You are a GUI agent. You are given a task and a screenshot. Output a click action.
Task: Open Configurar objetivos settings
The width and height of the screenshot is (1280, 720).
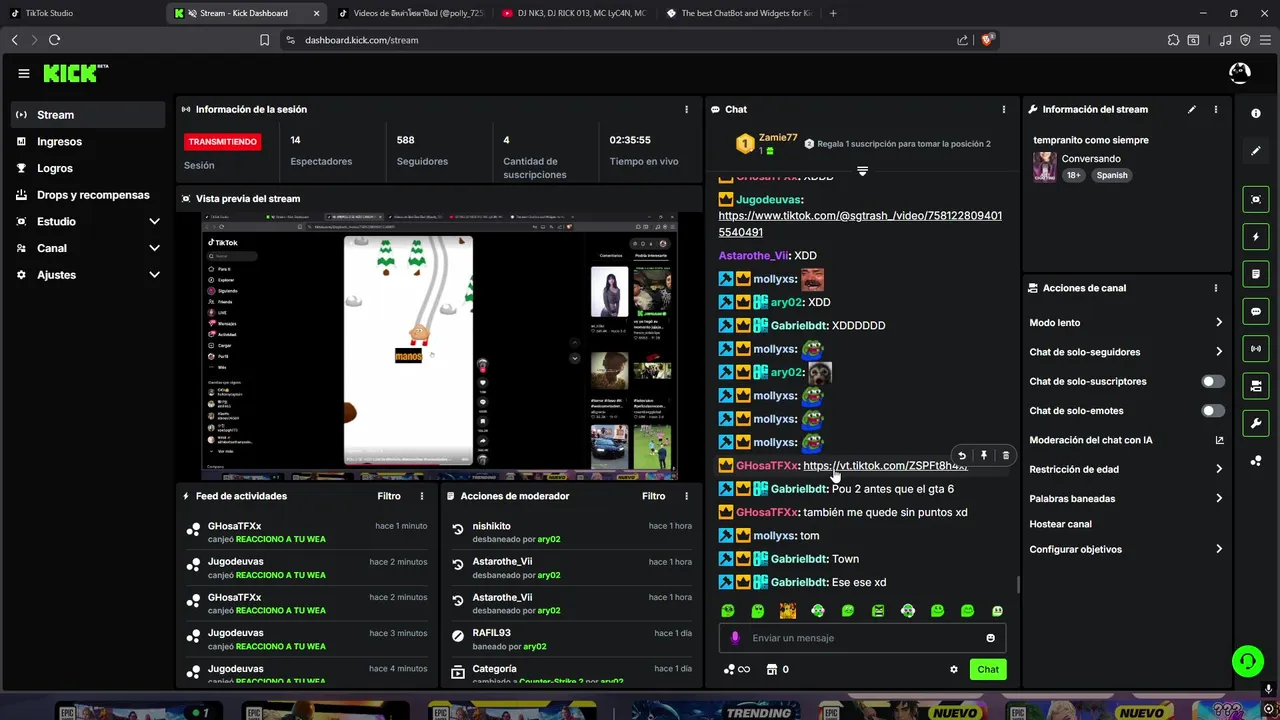[x=1126, y=549]
